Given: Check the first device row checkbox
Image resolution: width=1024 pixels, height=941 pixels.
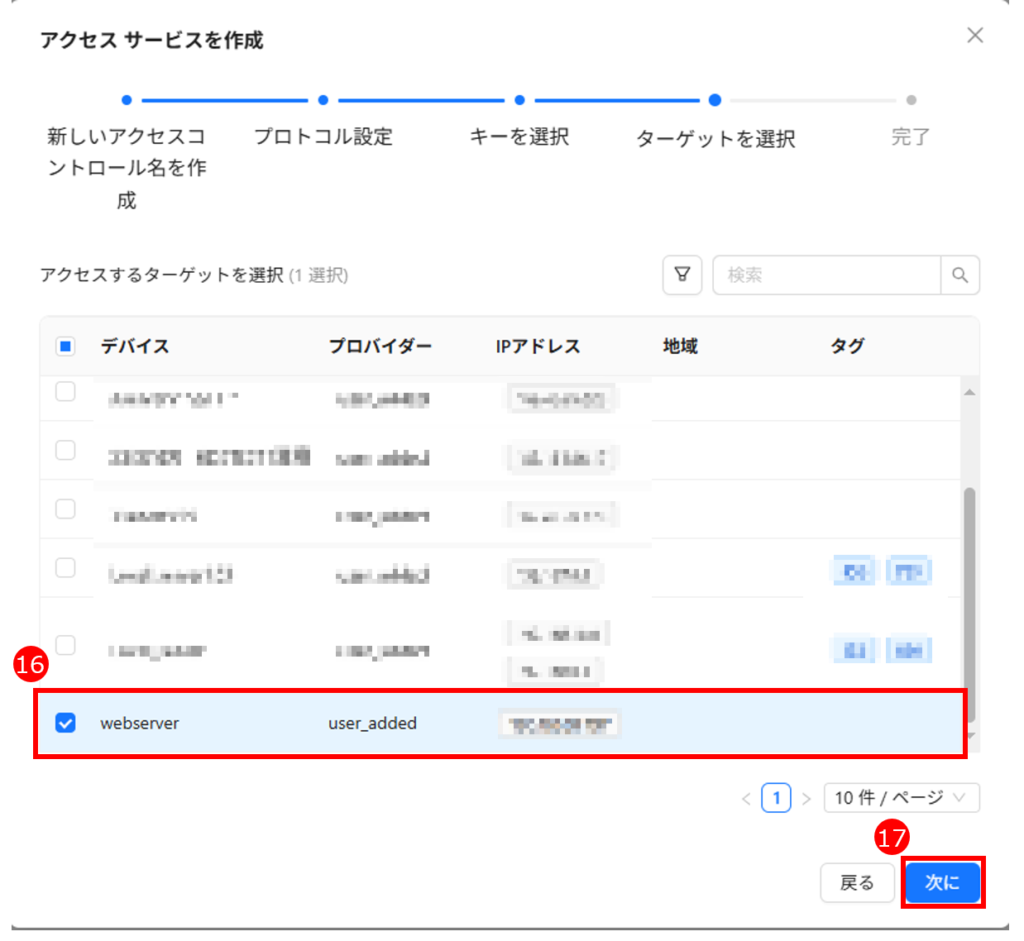Looking at the screenshot, I should point(65,392).
